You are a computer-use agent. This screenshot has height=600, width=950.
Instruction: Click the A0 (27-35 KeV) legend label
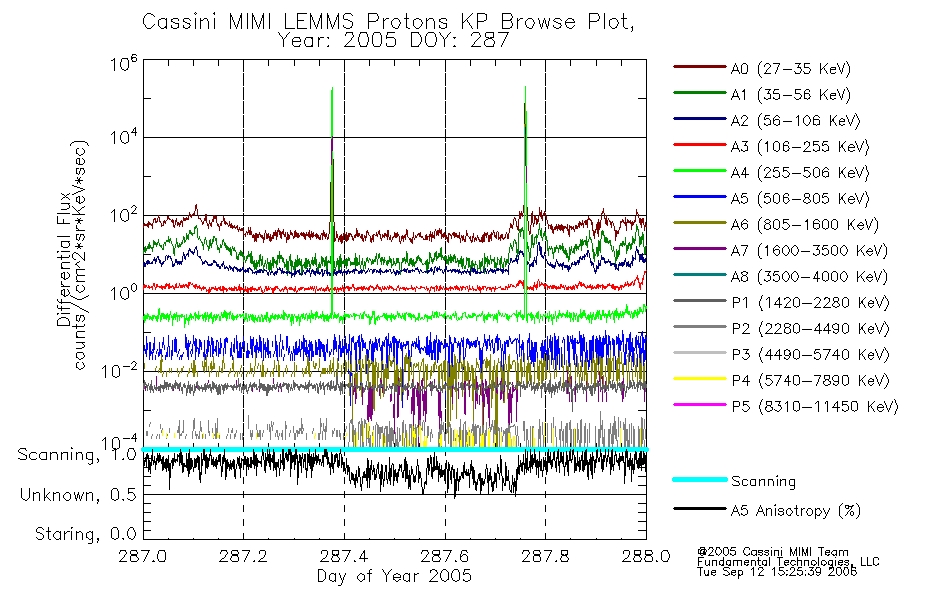[790, 69]
